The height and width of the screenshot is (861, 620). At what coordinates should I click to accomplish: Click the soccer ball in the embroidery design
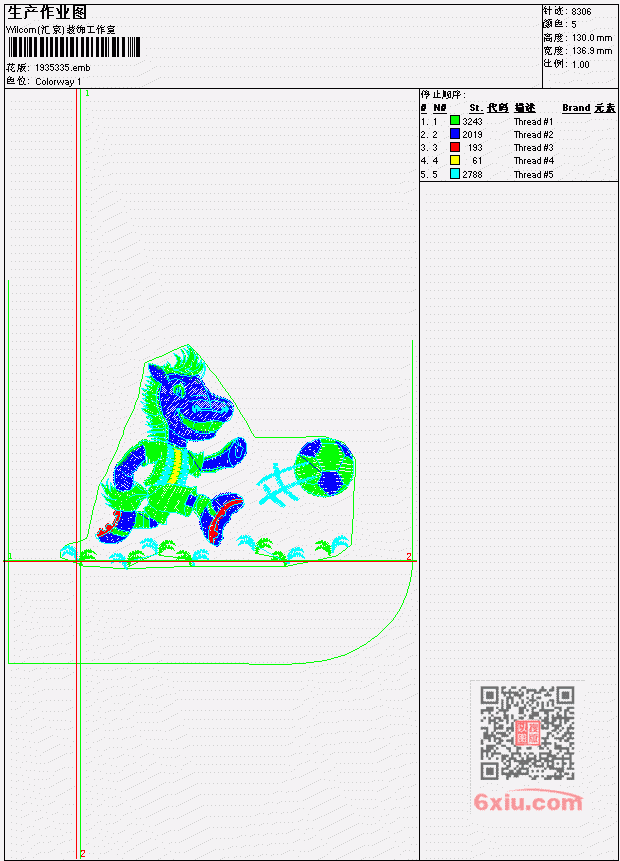(324, 467)
